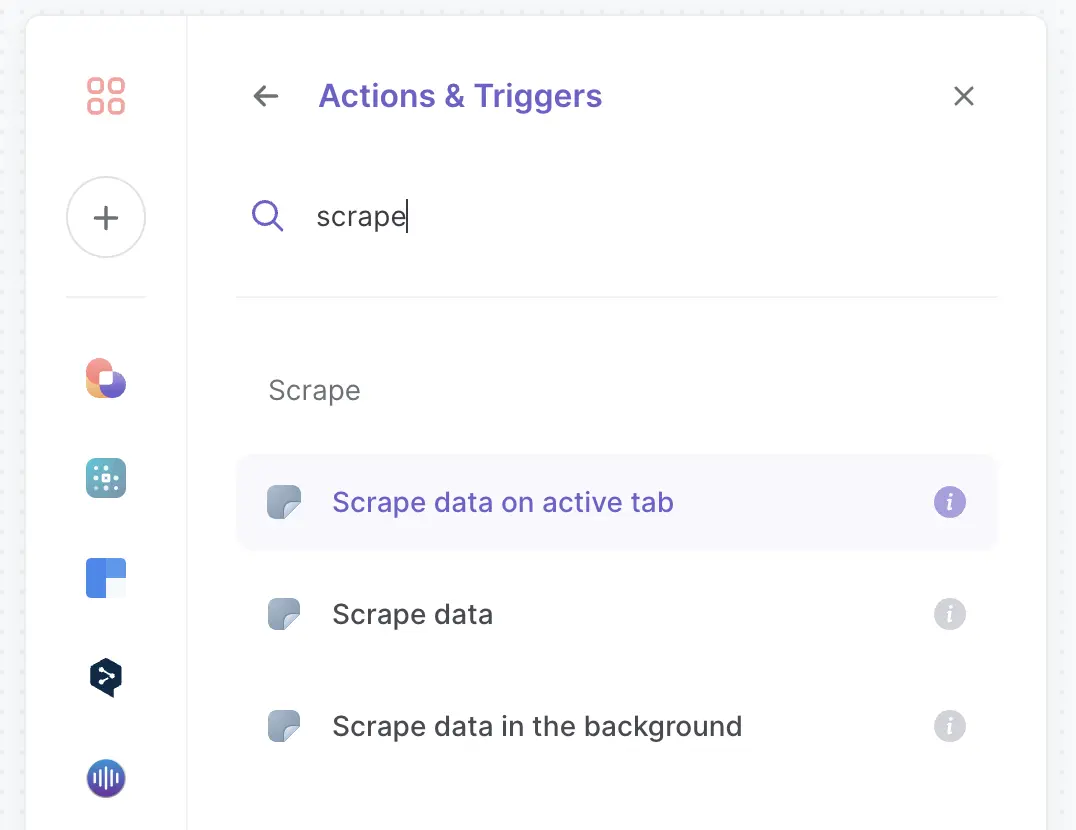Click the round plus add button

click(x=106, y=217)
